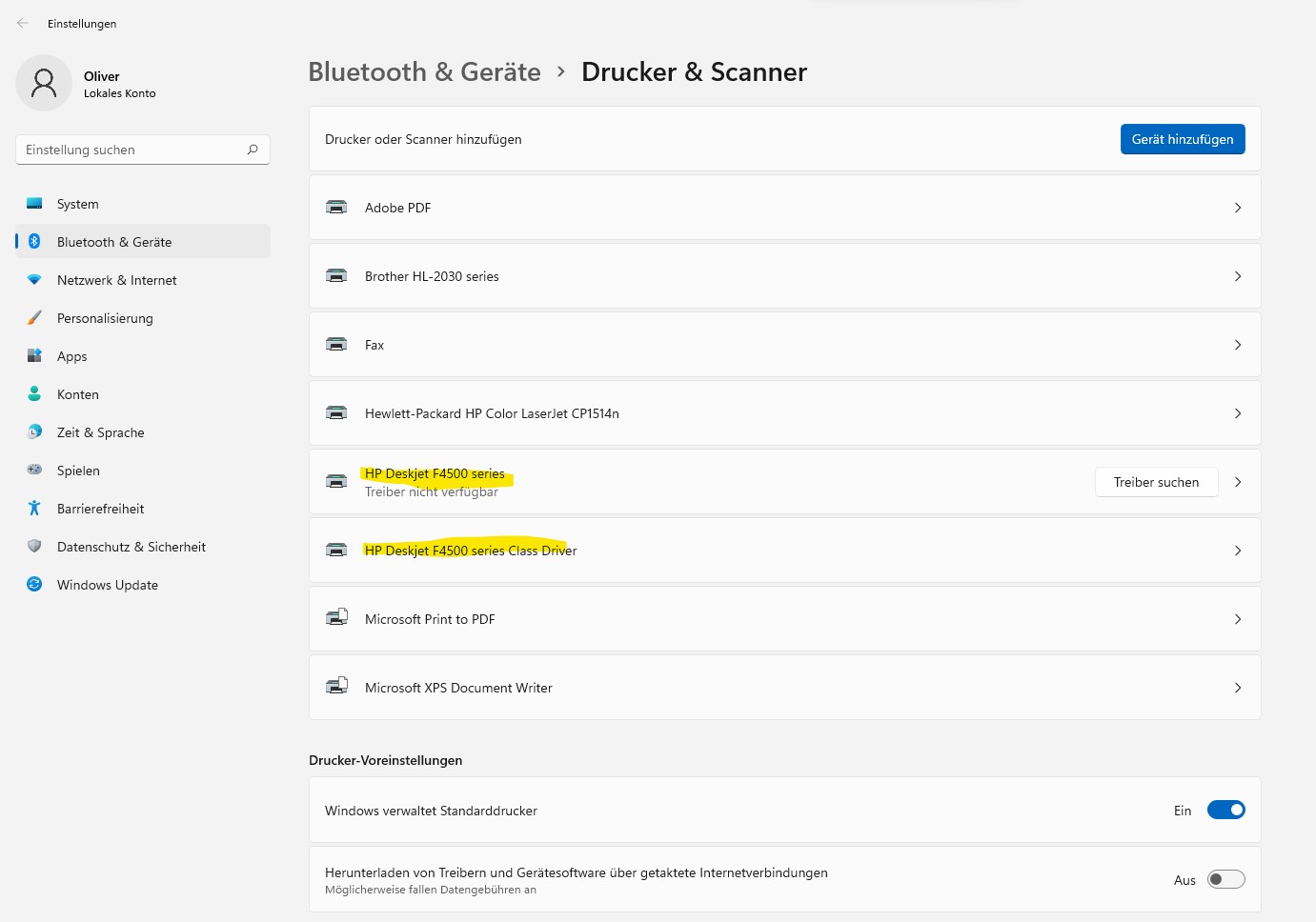Turn off Windows verwaltet Standarddrucker switch
Viewport: 1316px width, 922px height.
coord(1226,810)
